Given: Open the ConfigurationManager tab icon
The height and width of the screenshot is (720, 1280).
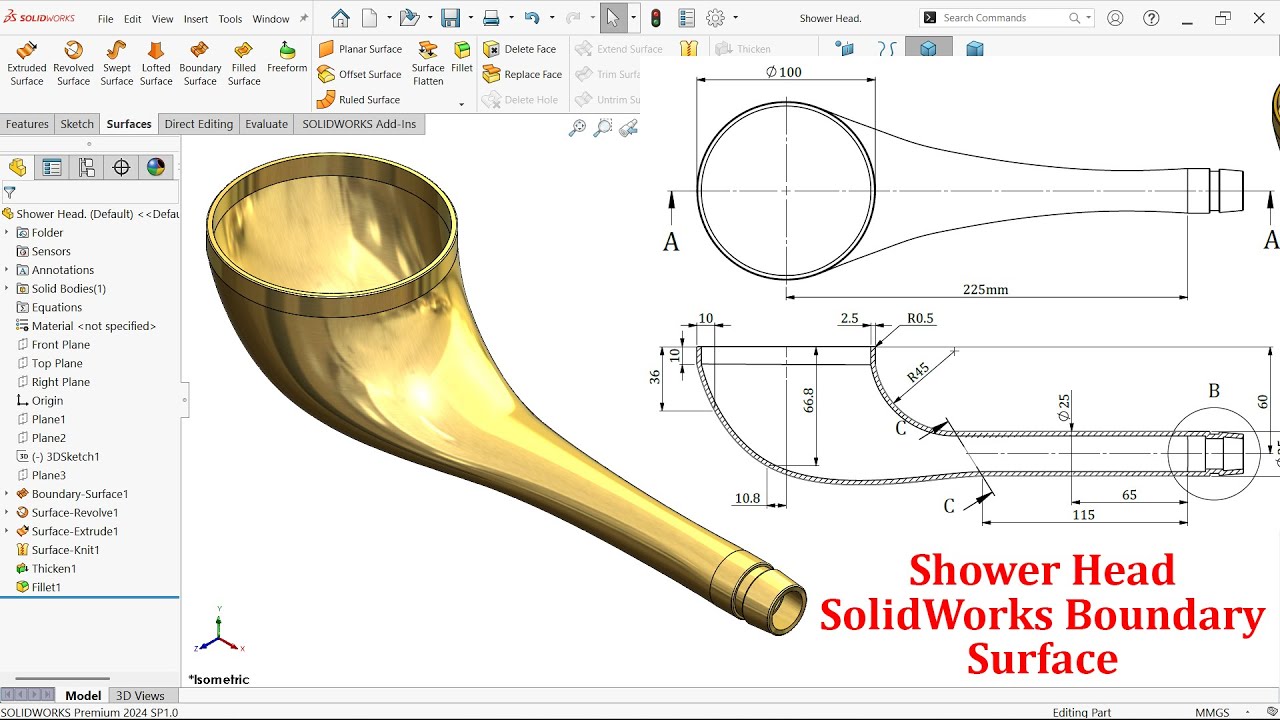Looking at the screenshot, I should [x=87, y=167].
